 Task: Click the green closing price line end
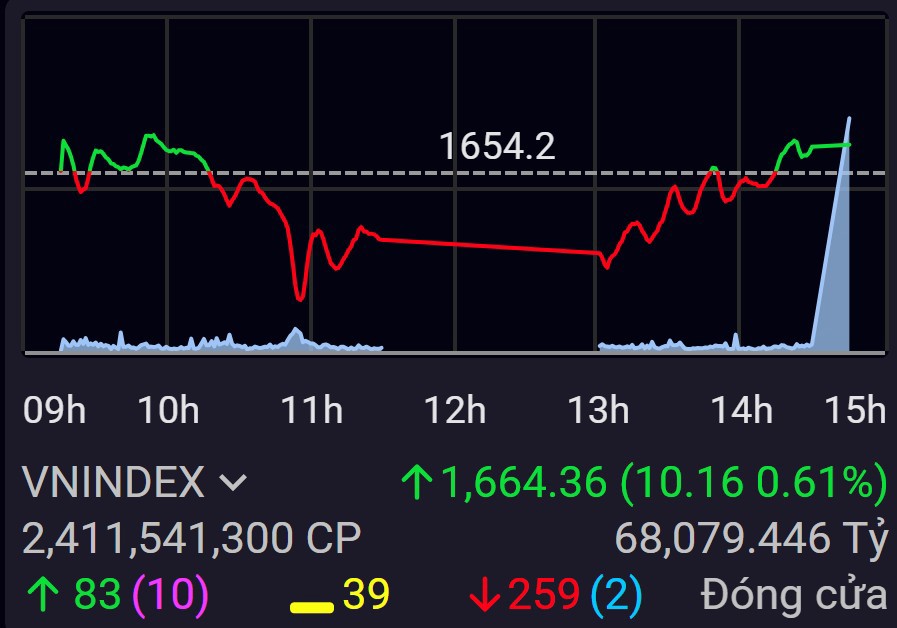pyautogui.click(x=848, y=145)
